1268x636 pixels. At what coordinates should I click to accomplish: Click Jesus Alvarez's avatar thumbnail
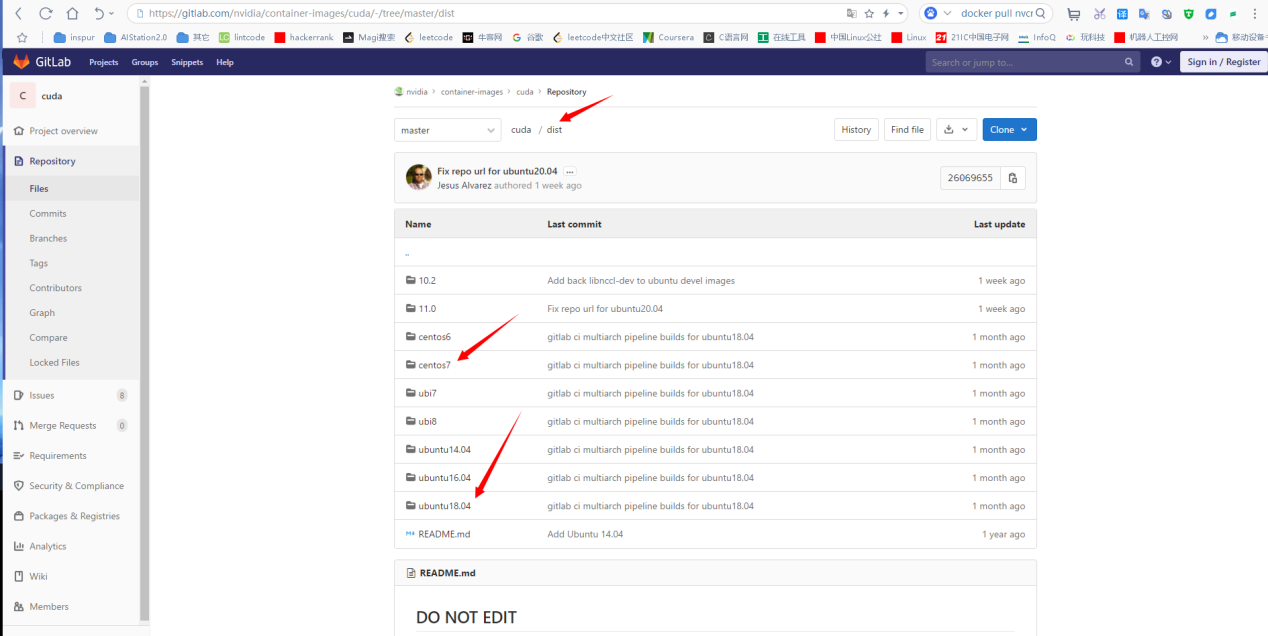418,178
